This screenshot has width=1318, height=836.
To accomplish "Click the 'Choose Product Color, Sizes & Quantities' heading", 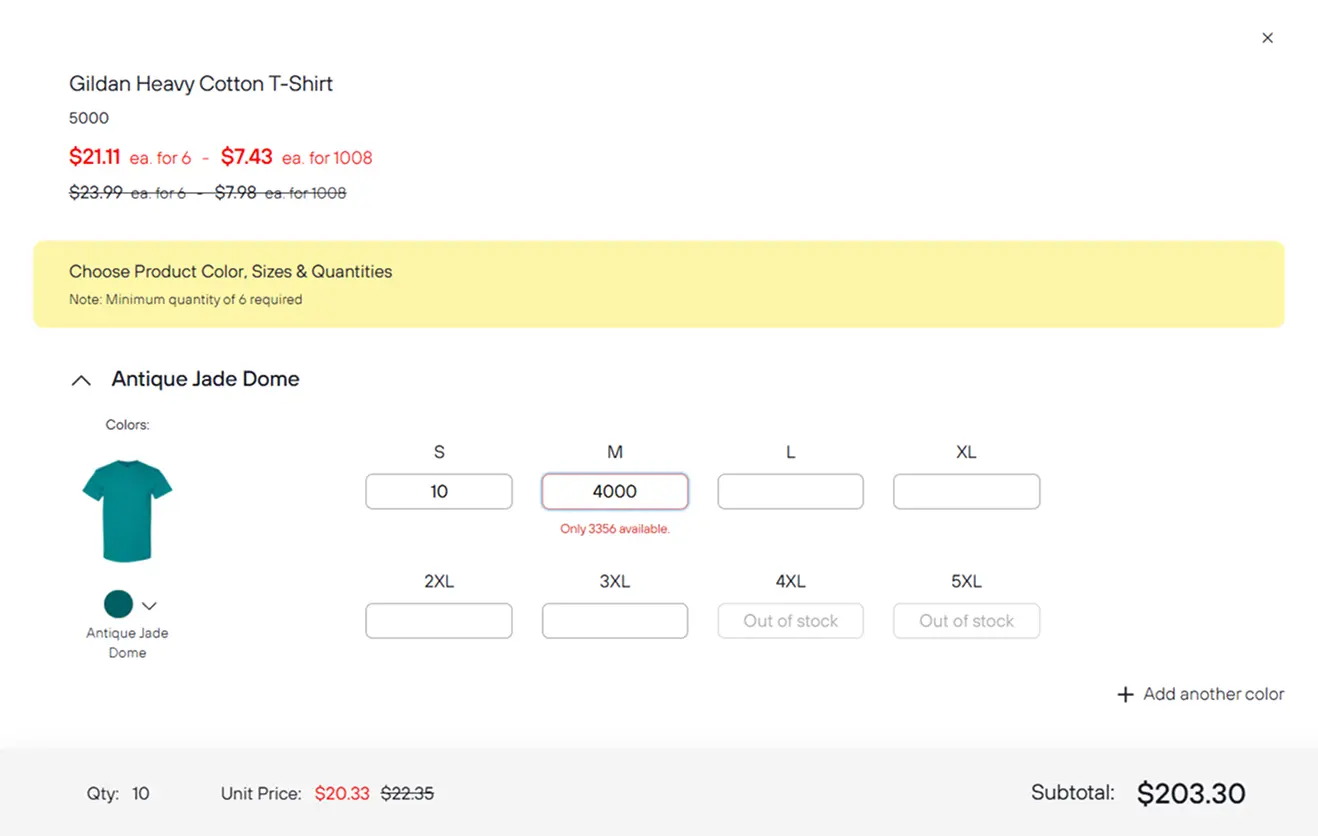I will 230,272.
